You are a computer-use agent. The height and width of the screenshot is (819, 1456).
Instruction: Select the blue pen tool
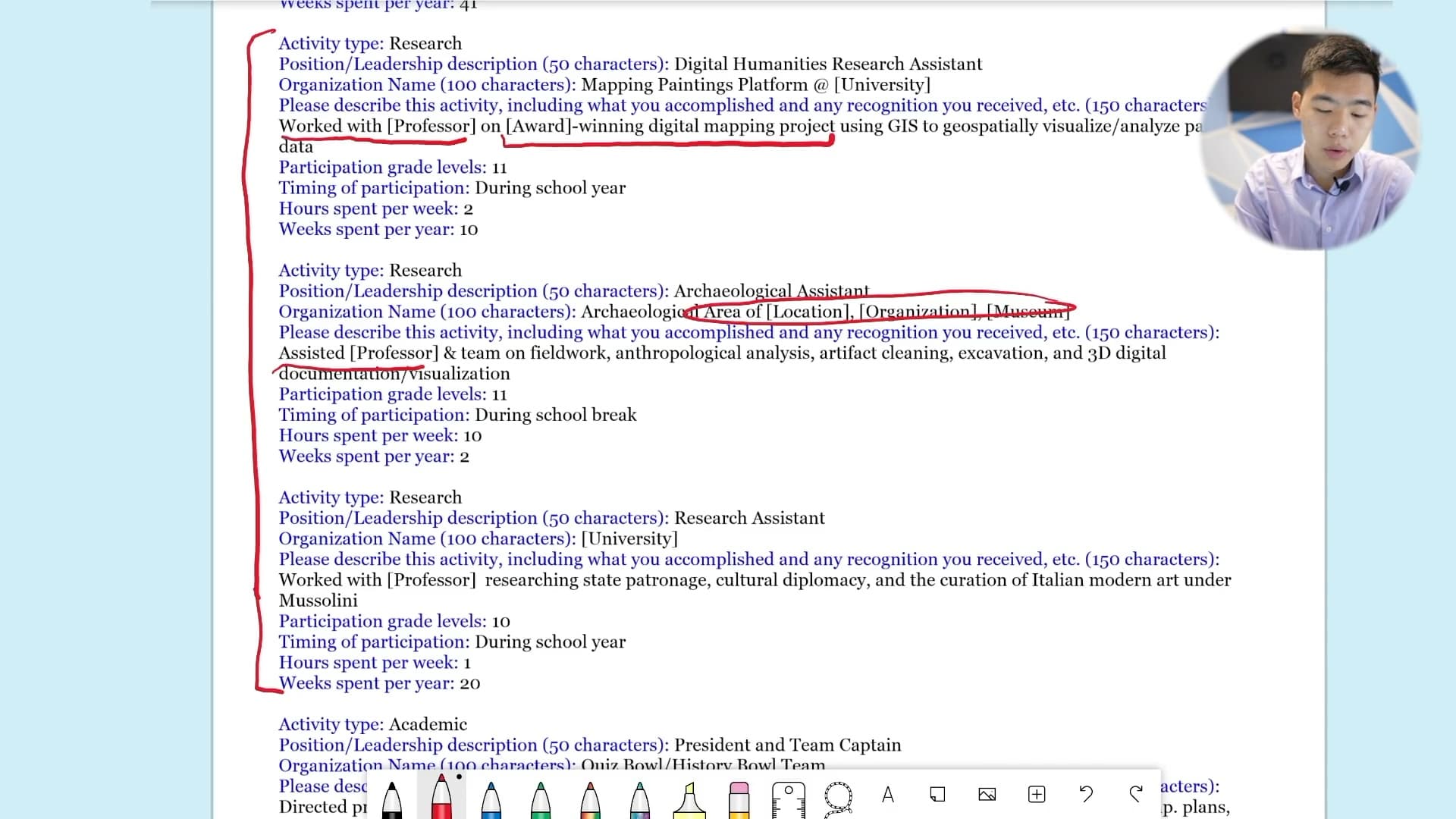(491, 798)
